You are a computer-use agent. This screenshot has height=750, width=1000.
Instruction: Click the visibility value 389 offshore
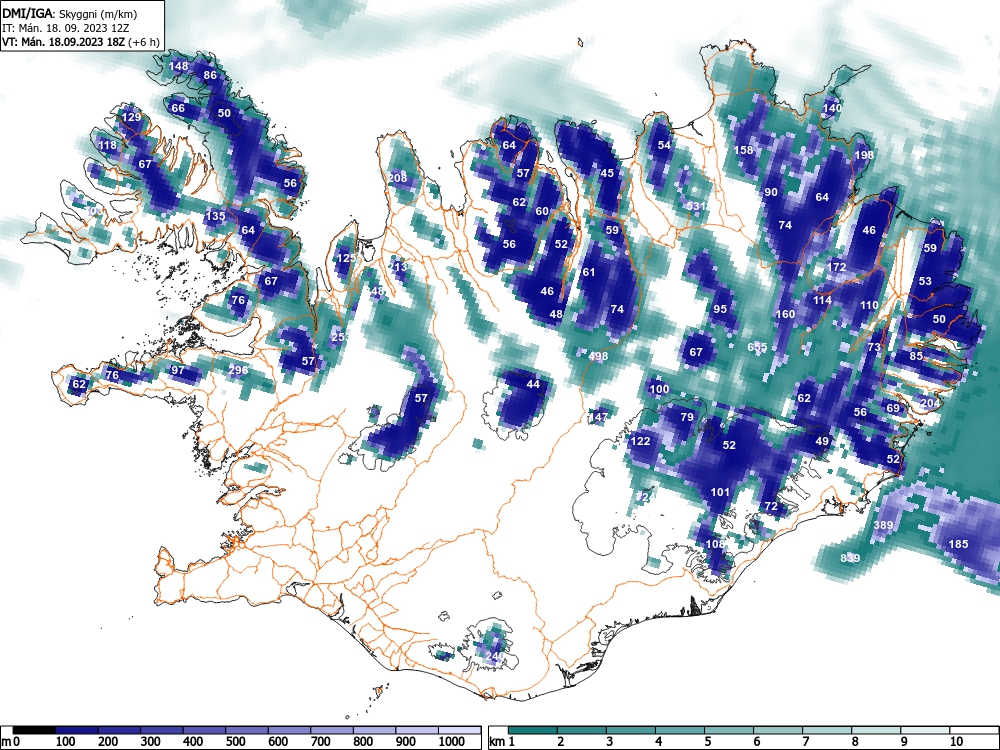pyautogui.click(x=883, y=526)
